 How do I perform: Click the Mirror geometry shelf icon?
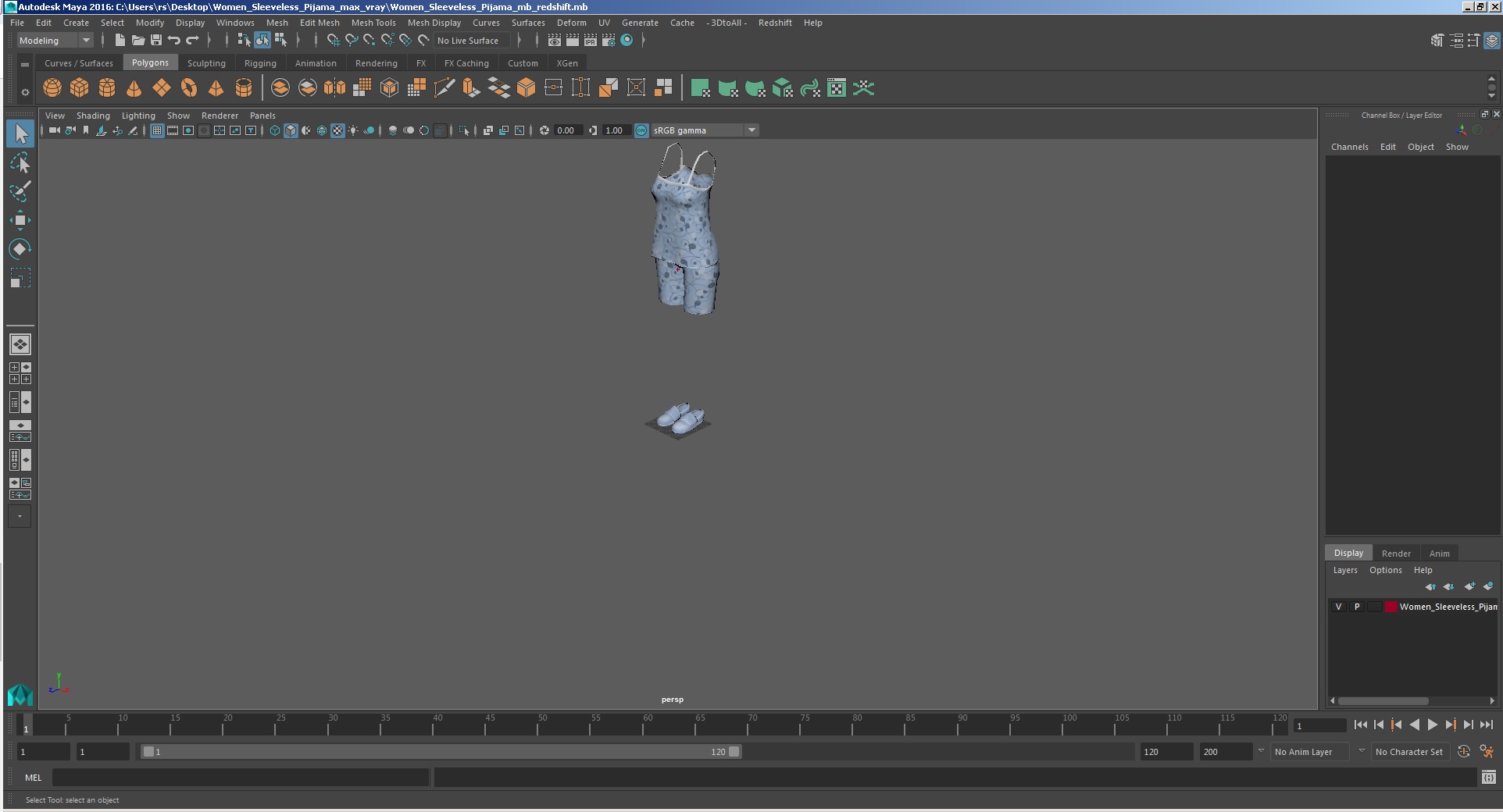coord(334,88)
